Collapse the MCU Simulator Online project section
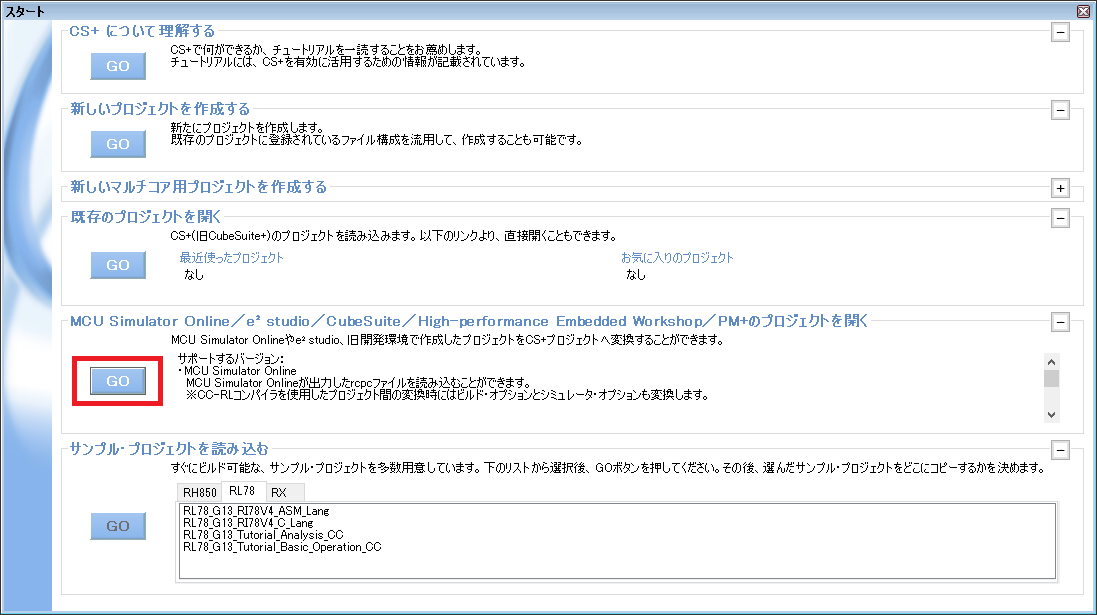 click(1060, 322)
